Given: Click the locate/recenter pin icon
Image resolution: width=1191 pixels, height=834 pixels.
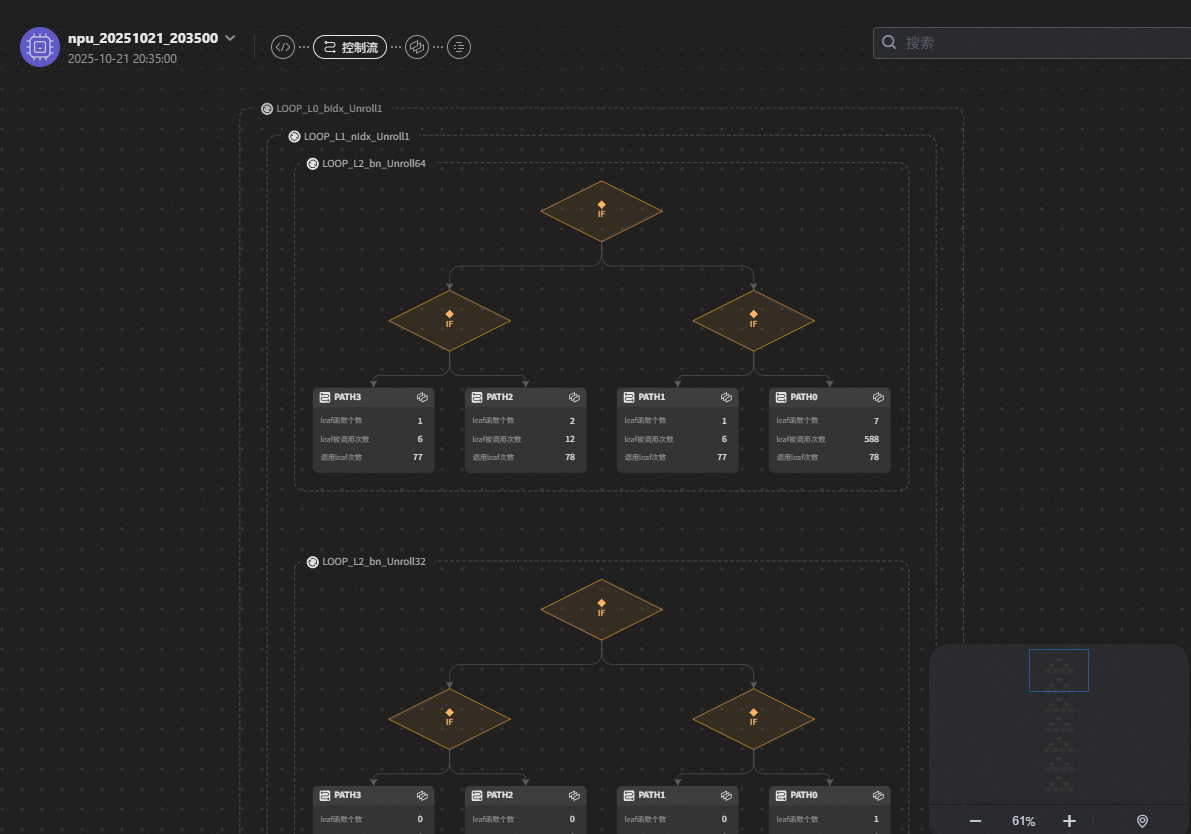Looking at the screenshot, I should point(1142,821).
